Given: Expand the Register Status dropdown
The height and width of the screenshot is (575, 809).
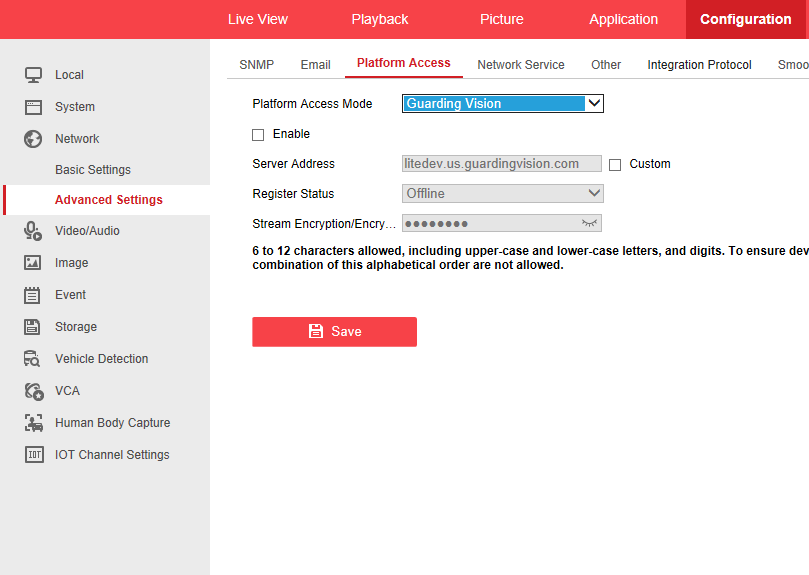Looking at the screenshot, I should click(x=502, y=193).
